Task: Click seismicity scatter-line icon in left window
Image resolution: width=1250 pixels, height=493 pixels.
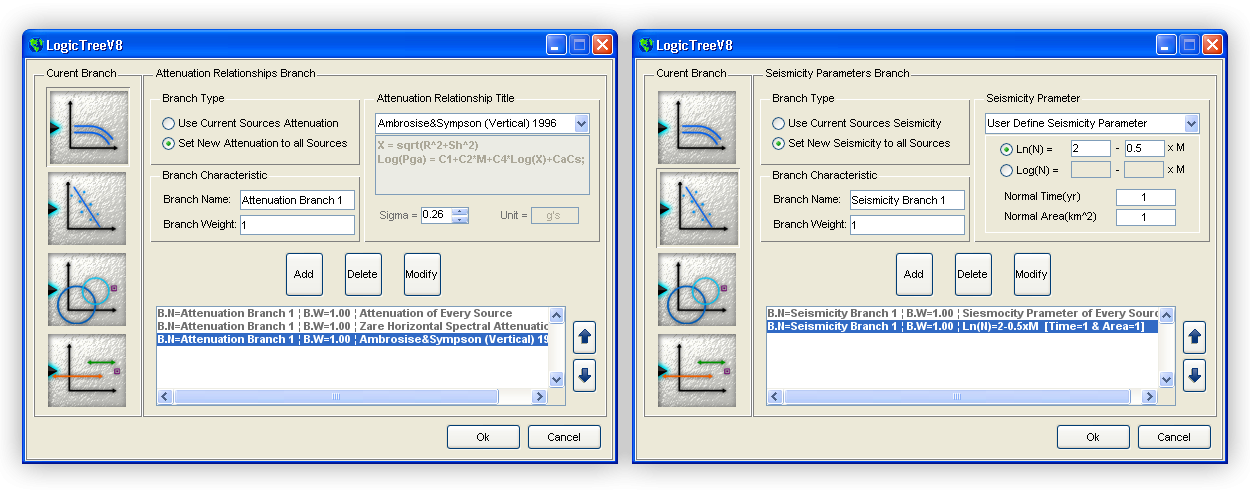Action: click(x=89, y=208)
